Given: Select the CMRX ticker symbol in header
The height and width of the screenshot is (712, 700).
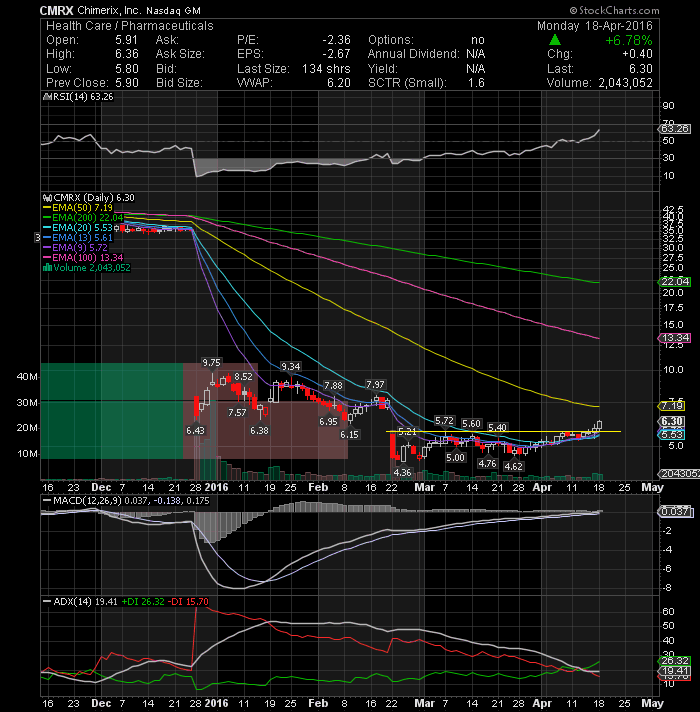Looking at the screenshot, I should tap(56, 10).
